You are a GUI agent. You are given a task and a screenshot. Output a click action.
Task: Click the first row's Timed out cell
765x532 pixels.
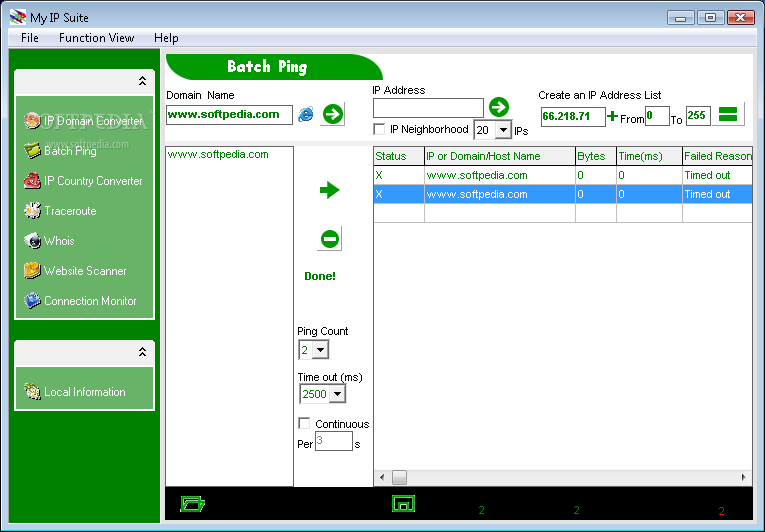tap(717, 175)
